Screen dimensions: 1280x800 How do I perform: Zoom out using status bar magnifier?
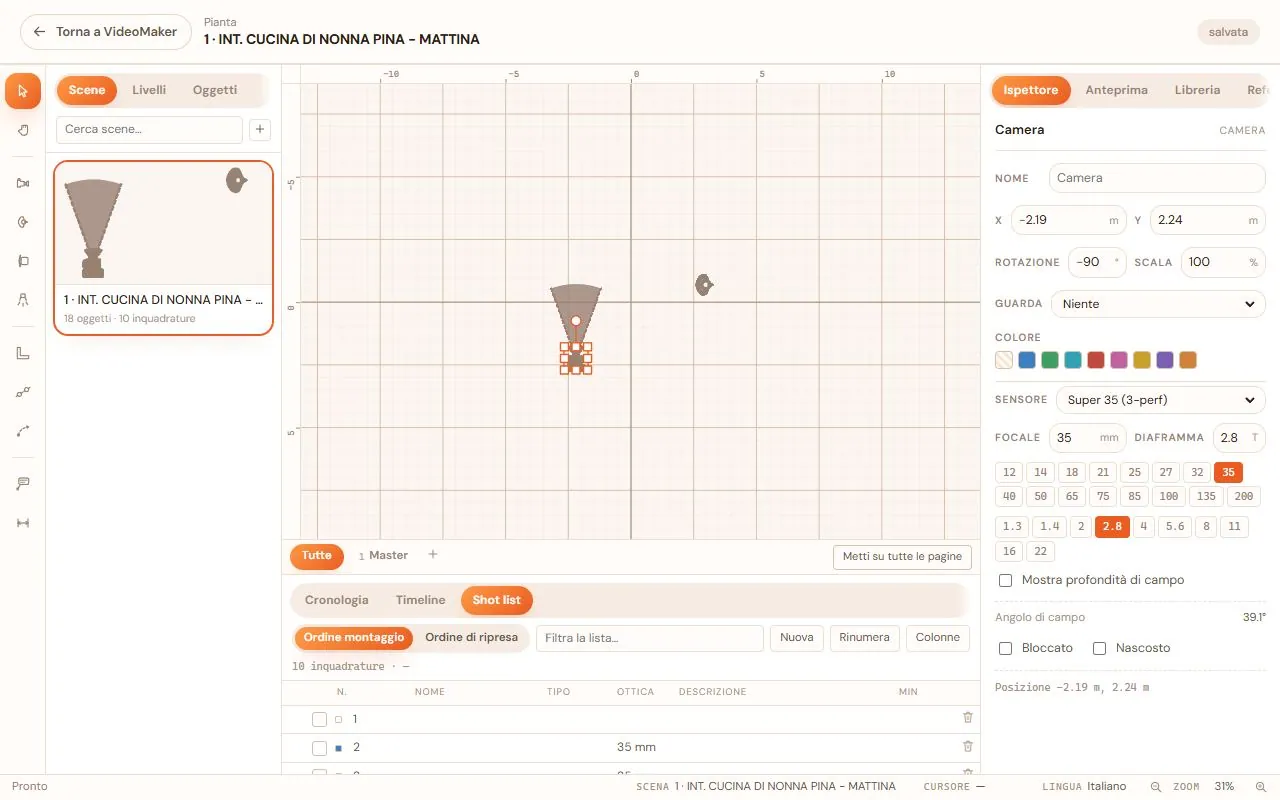1156,787
